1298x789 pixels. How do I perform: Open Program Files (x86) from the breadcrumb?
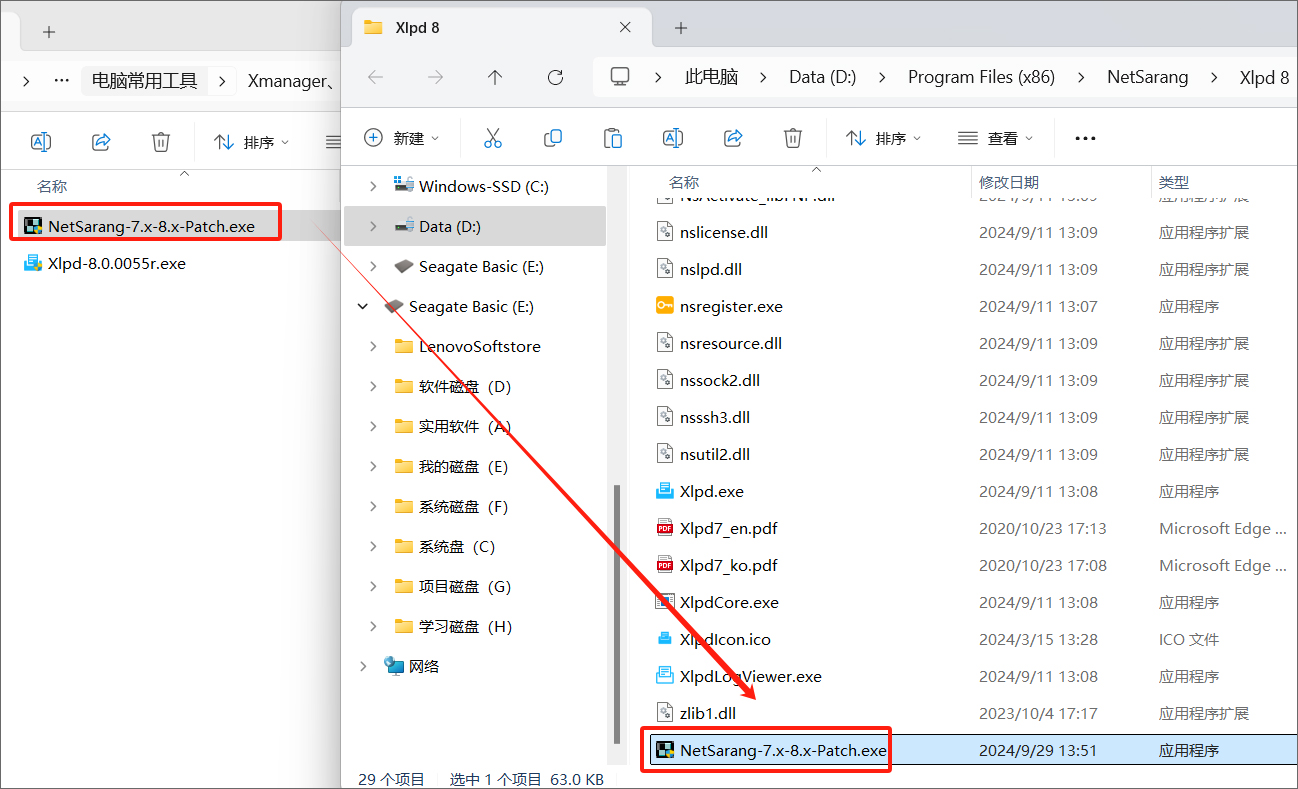(x=981, y=77)
